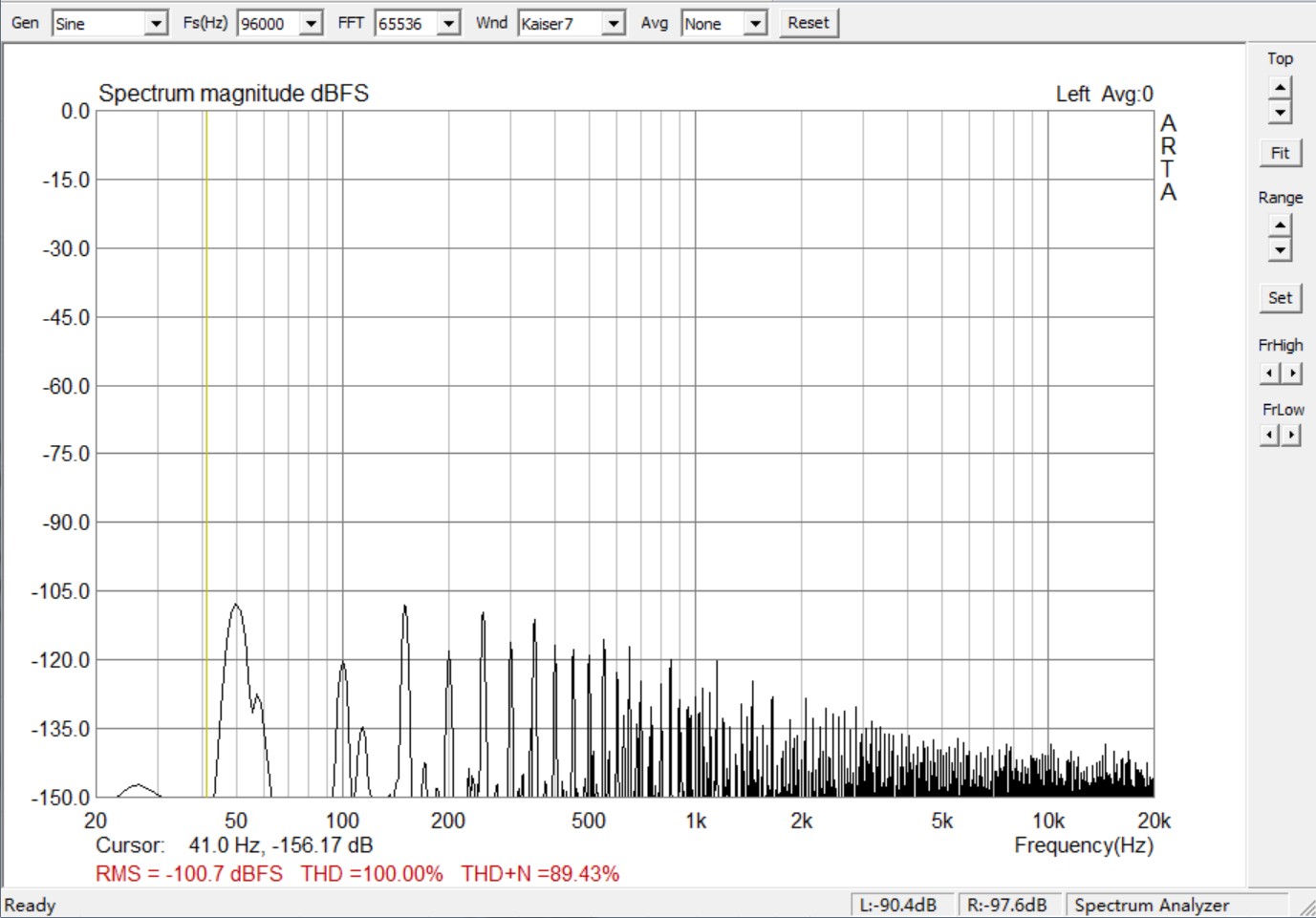Open the Wnd window type dropdown
The image size is (1316, 918).
coord(614,24)
